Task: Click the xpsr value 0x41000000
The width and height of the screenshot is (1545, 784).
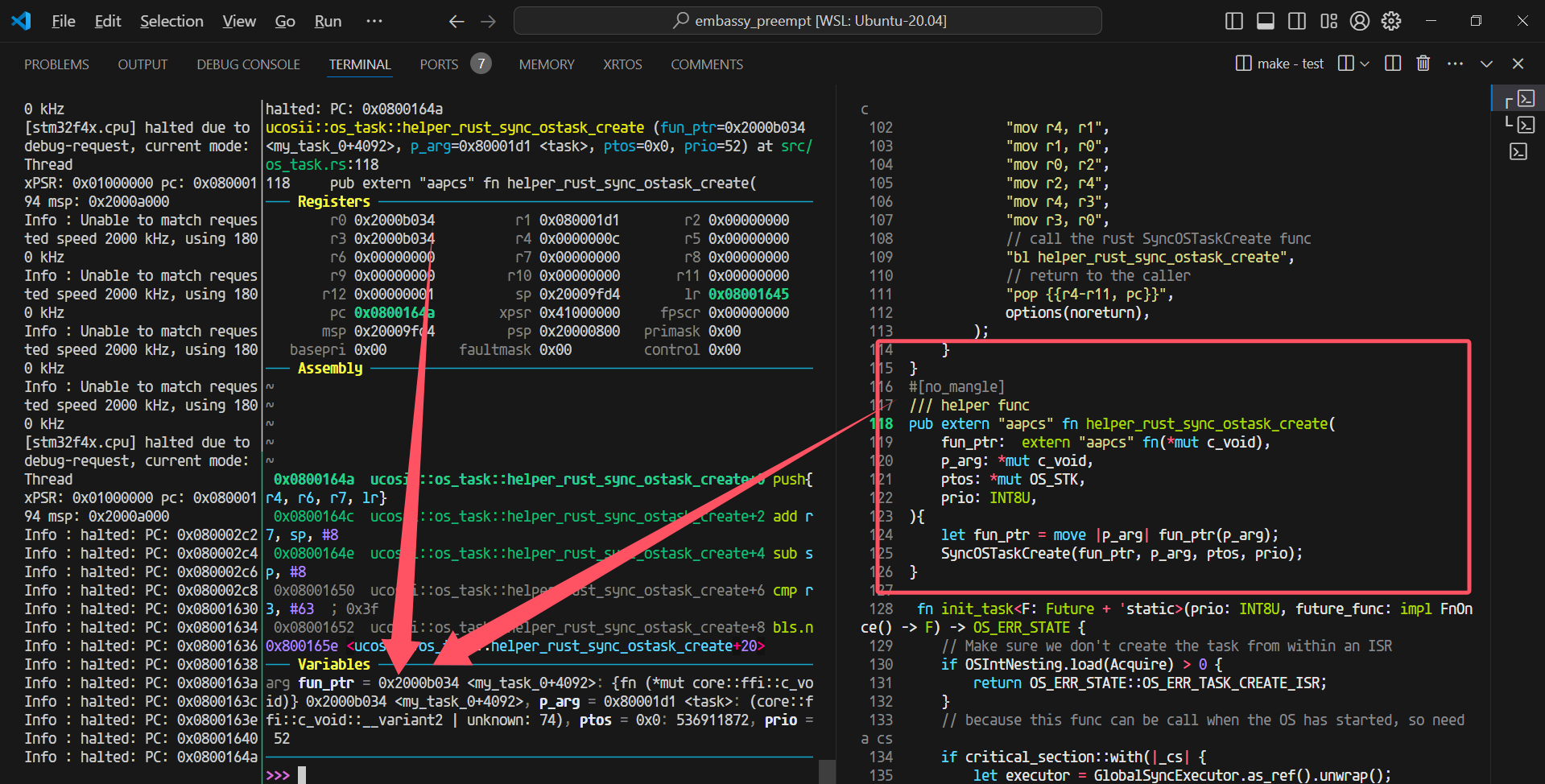Action: (x=580, y=312)
